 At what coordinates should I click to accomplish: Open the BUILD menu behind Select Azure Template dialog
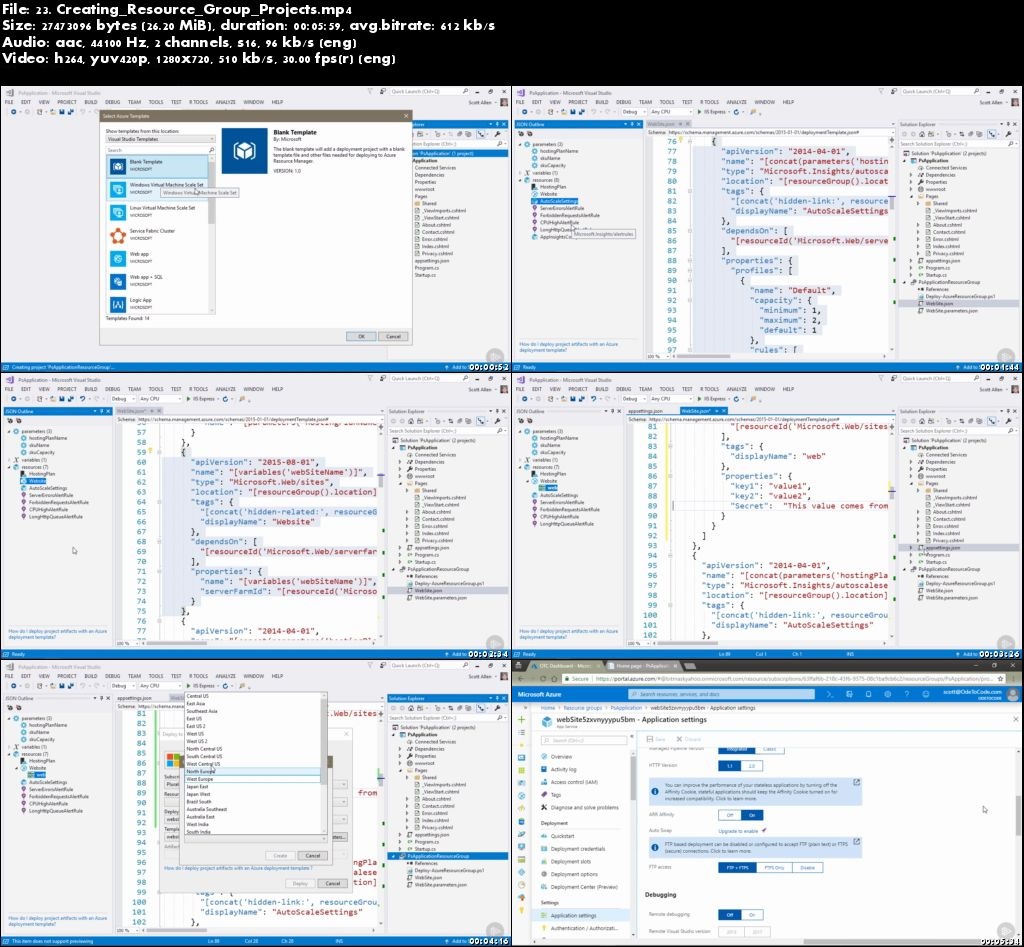(x=91, y=102)
